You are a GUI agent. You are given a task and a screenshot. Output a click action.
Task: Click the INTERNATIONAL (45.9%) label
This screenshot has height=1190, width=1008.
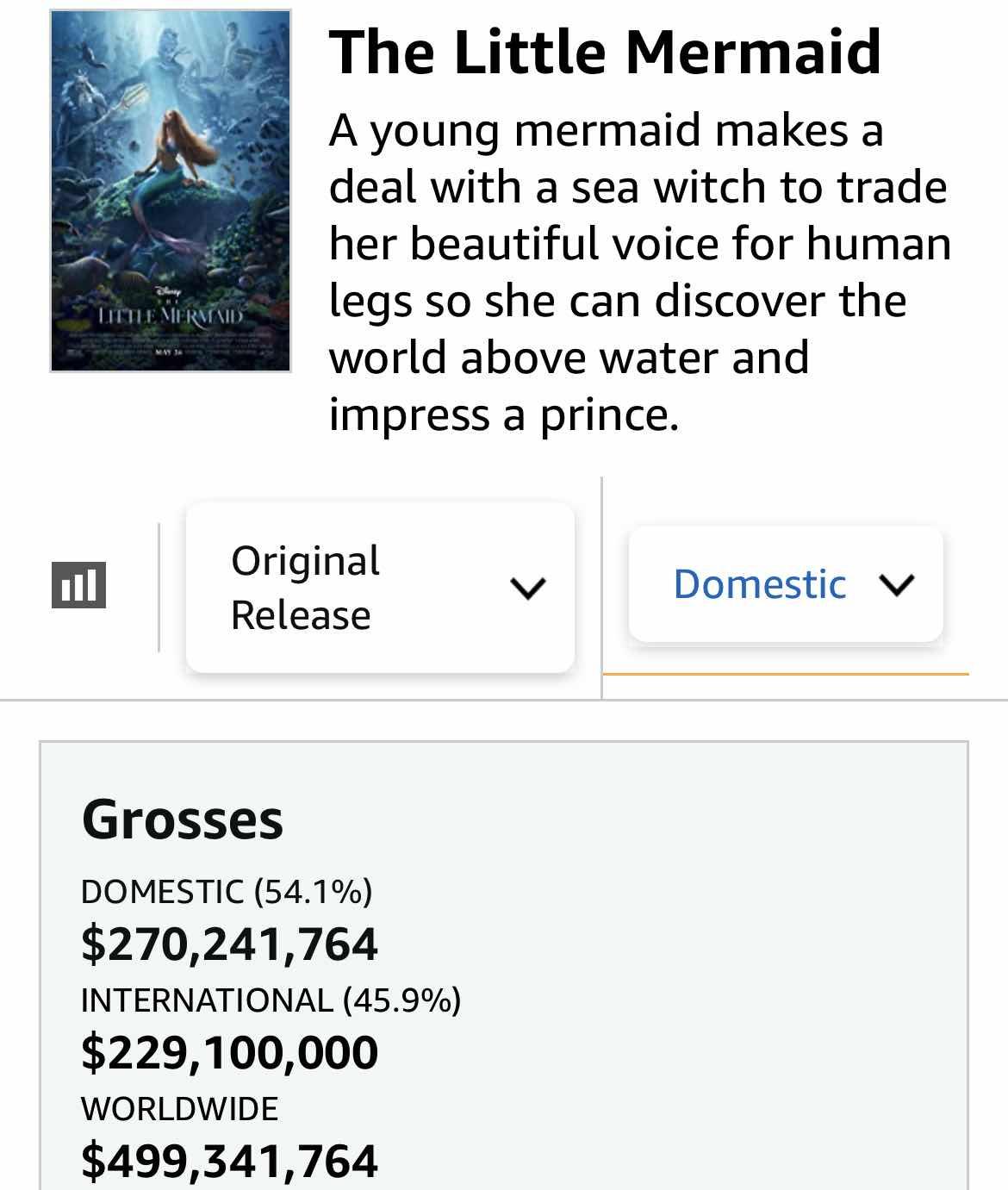[271, 1000]
